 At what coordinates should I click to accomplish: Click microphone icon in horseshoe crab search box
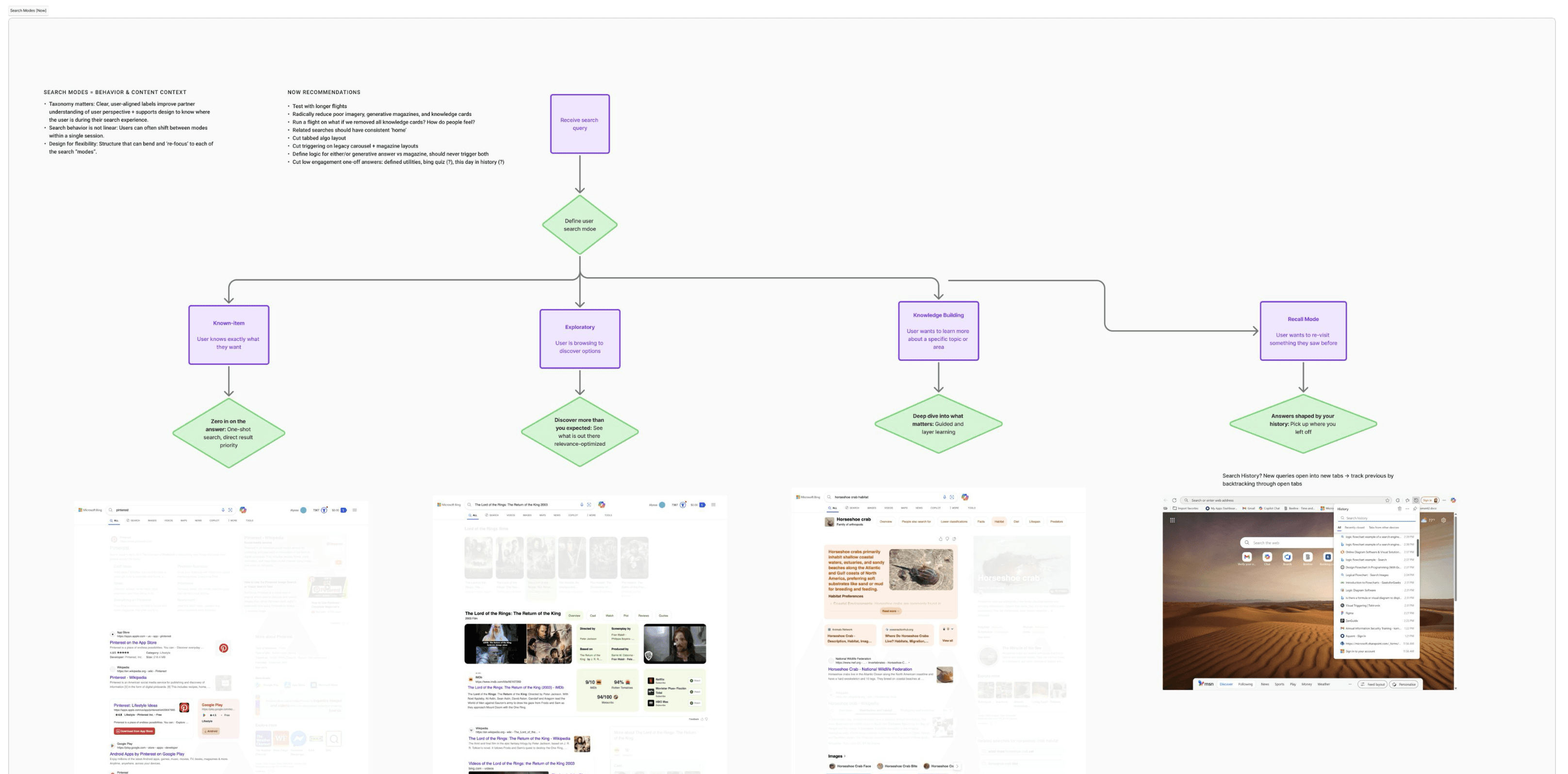[944, 497]
